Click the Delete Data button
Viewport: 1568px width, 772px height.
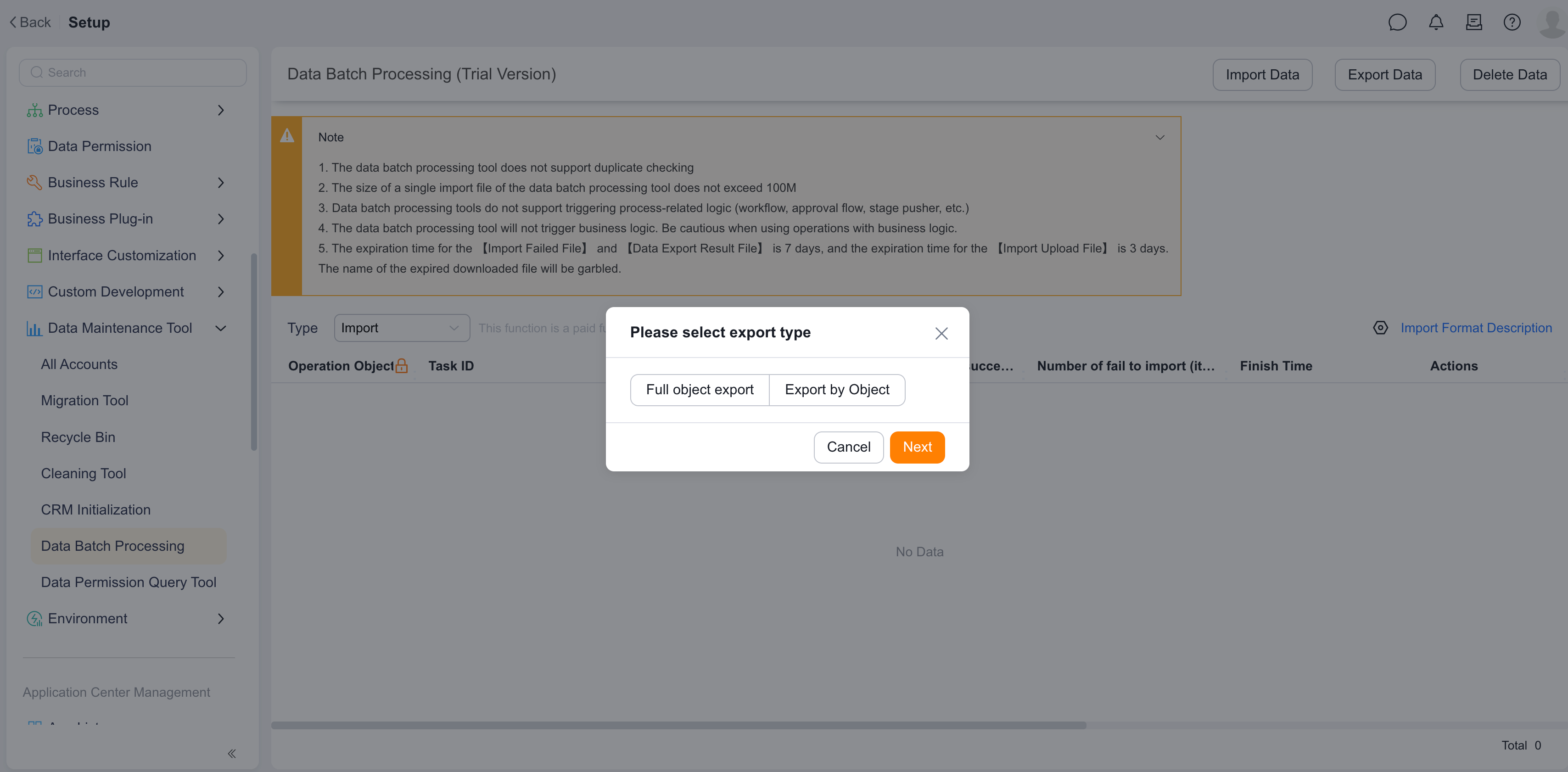[x=1510, y=75]
